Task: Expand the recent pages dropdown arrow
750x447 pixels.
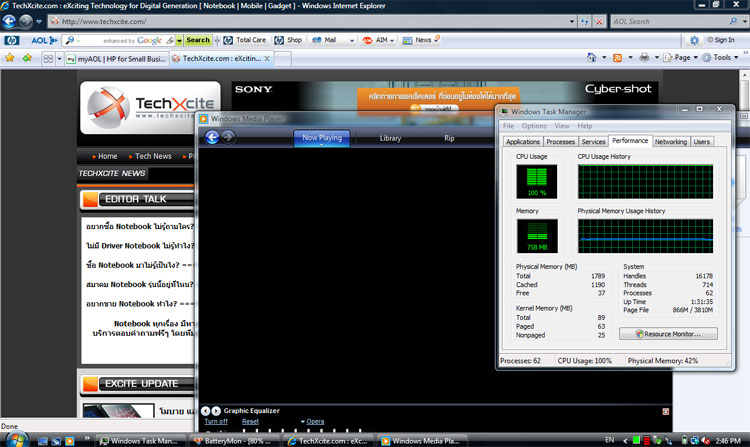Action: (x=39, y=22)
